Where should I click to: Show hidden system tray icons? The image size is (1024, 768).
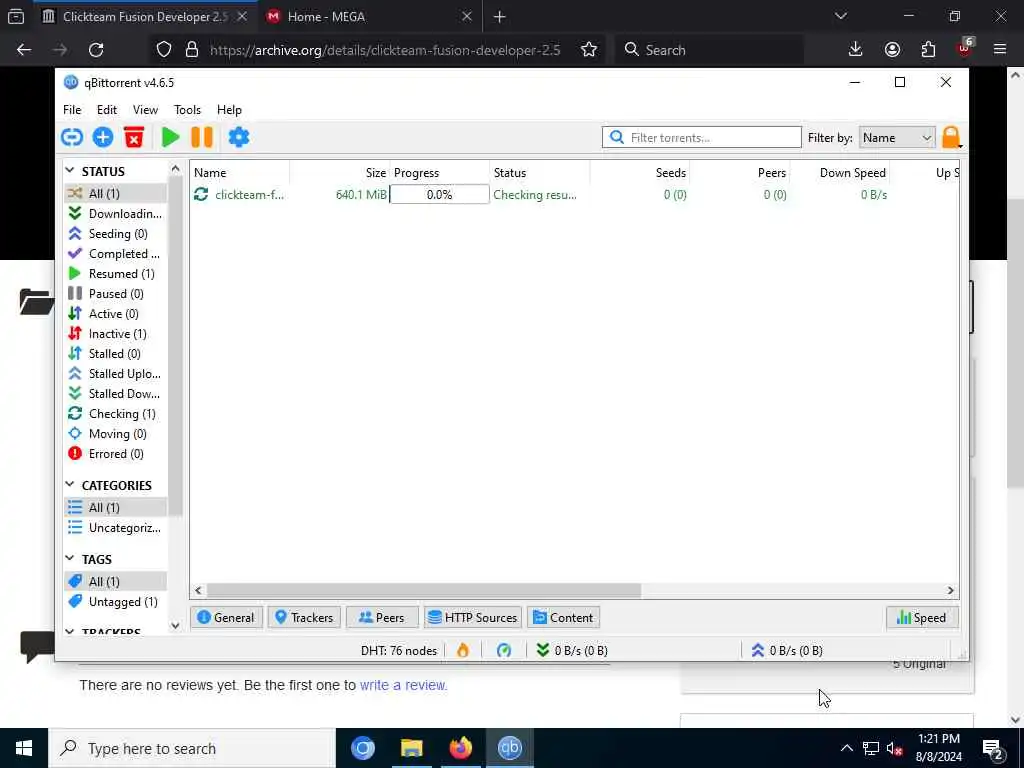(846, 748)
